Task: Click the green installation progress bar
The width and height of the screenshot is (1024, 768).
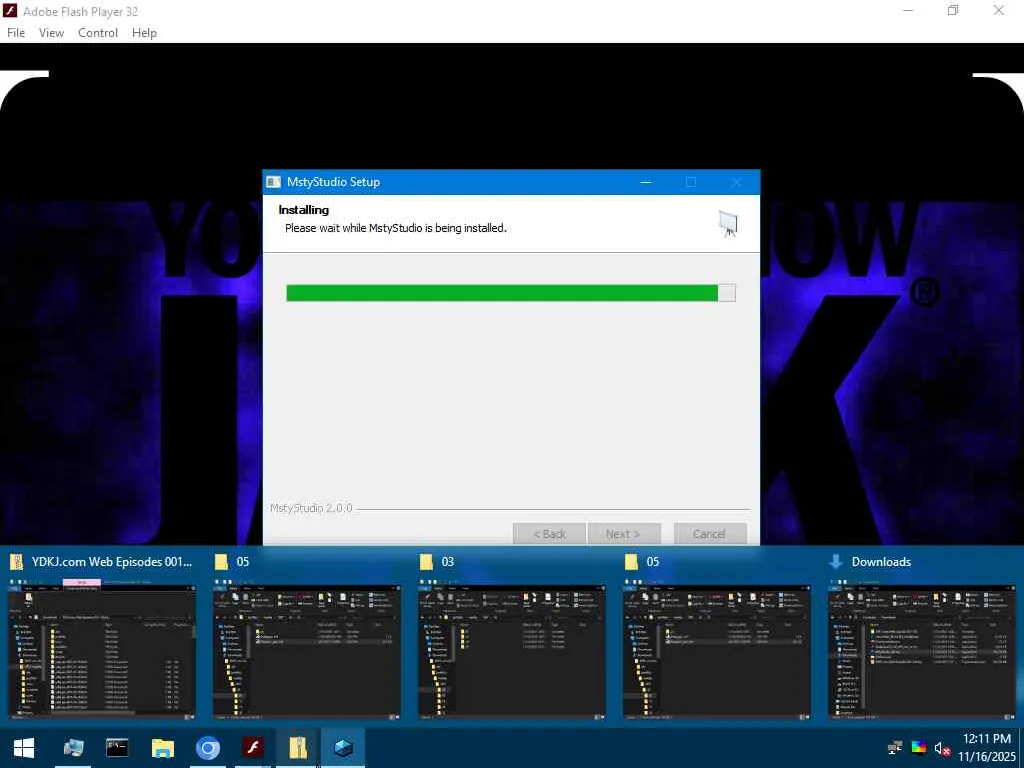Action: [511, 293]
